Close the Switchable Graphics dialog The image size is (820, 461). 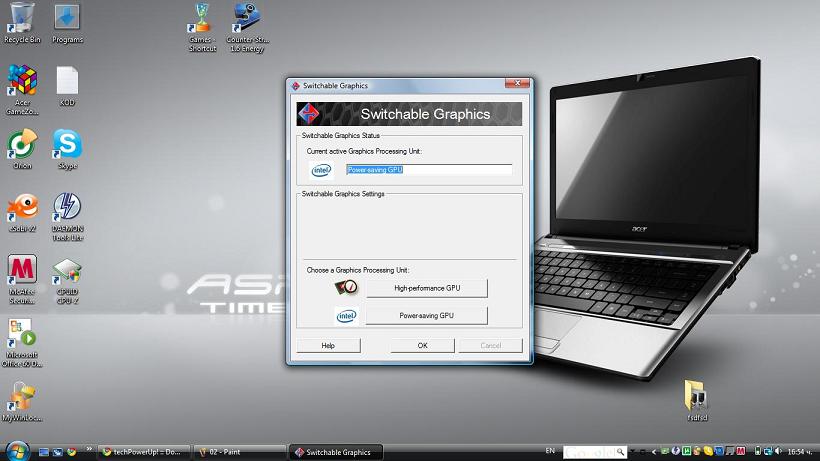517,83
